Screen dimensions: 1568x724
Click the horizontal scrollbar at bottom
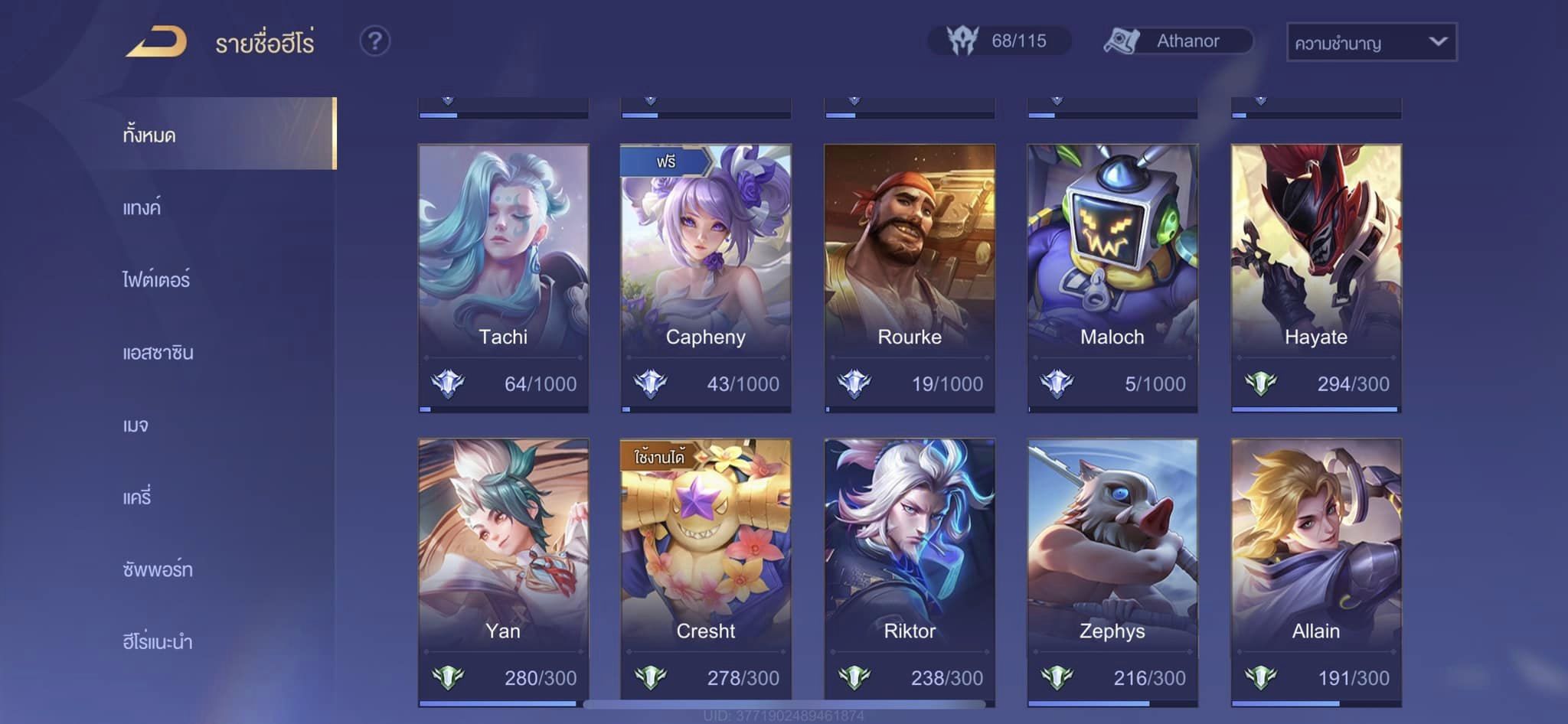[784, 703]
